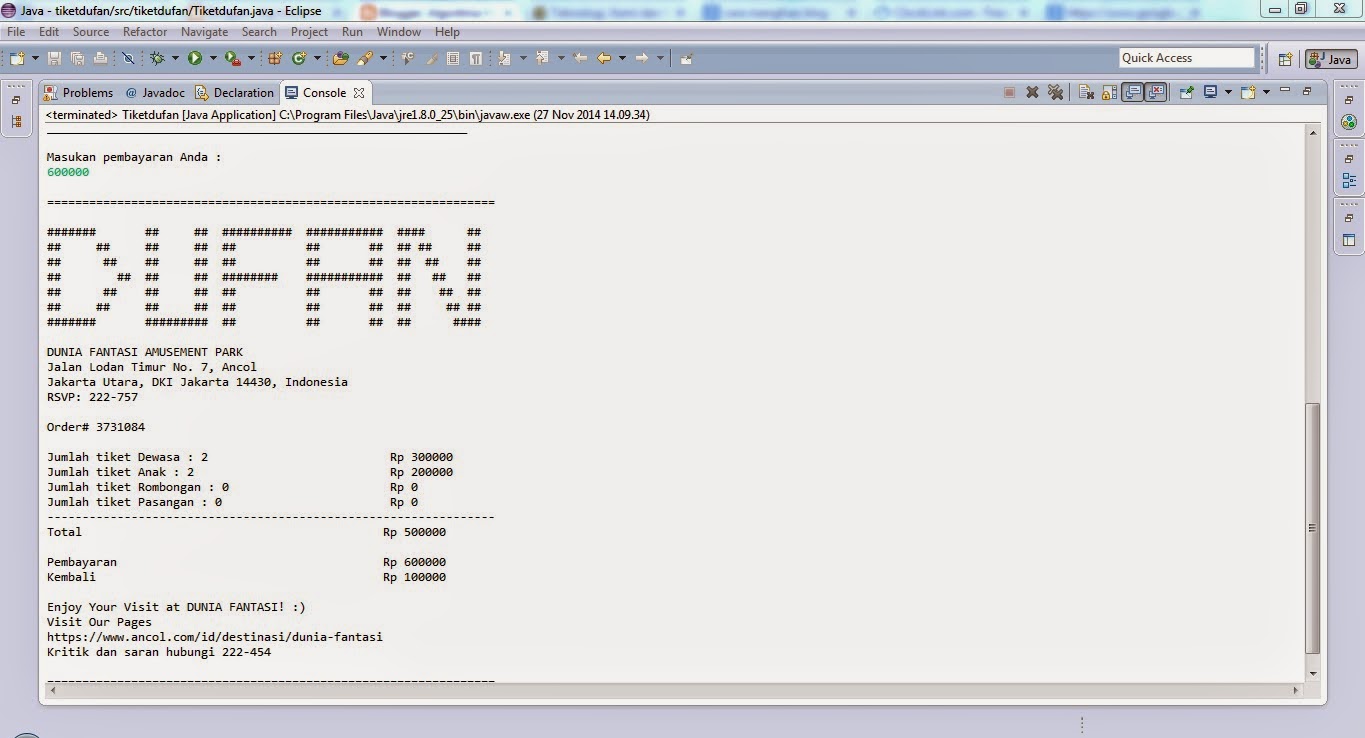Switch to the Java perspective button

[x=1331, y=59]
